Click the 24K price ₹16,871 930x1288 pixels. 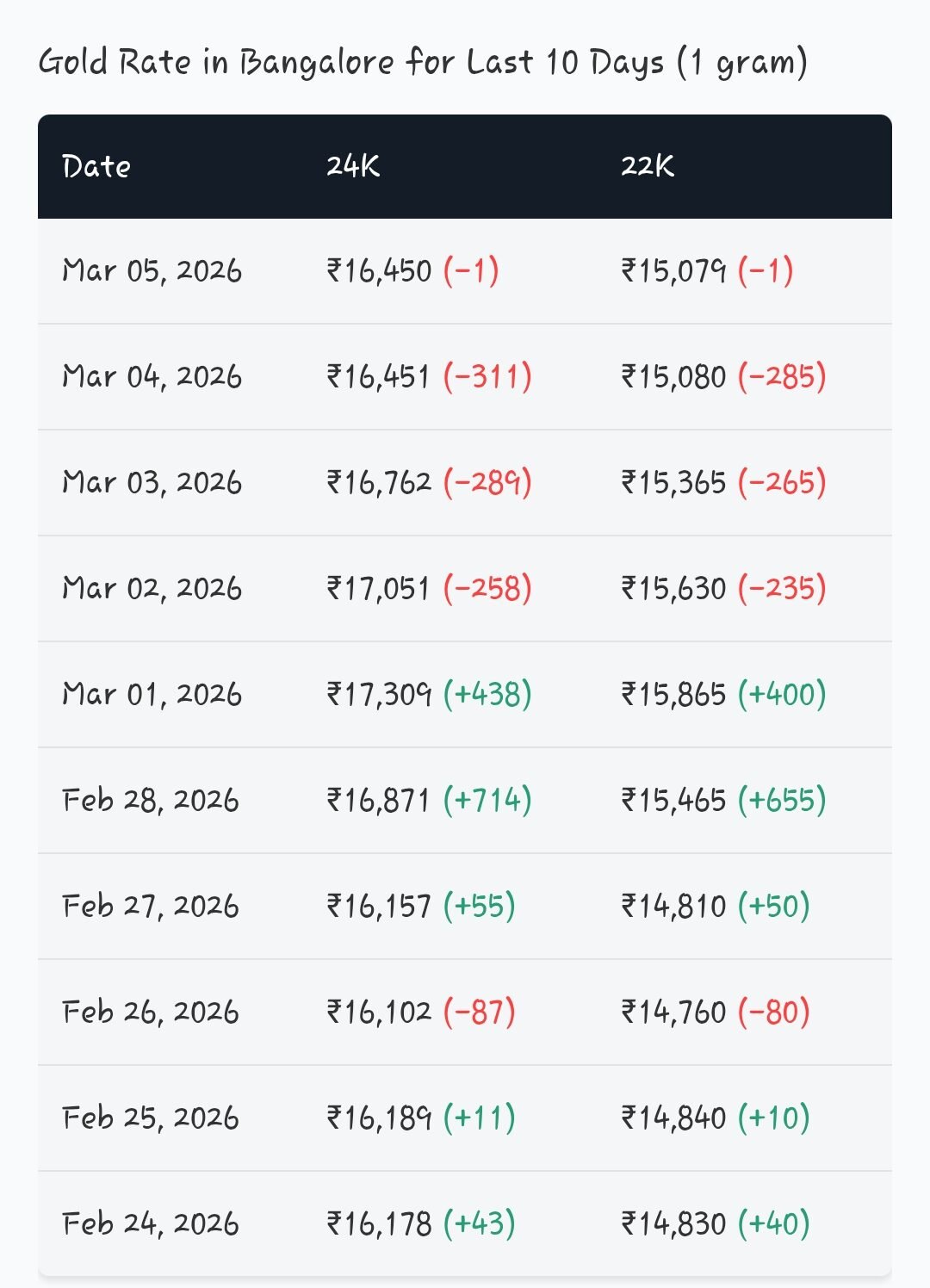pyautogui.click(x=379, y=801)
